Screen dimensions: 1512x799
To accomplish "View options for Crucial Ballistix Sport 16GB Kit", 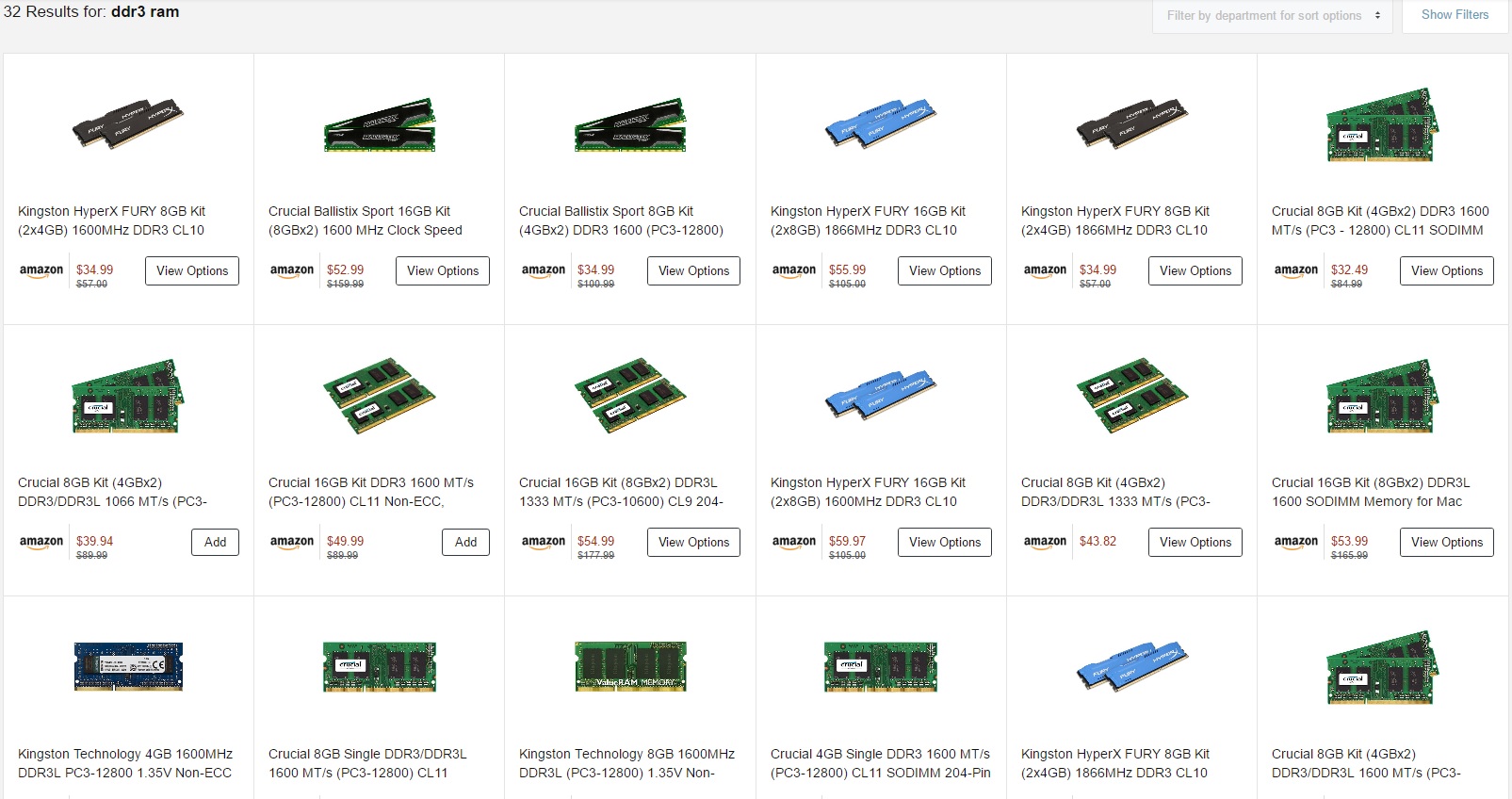I will (443, 271).
